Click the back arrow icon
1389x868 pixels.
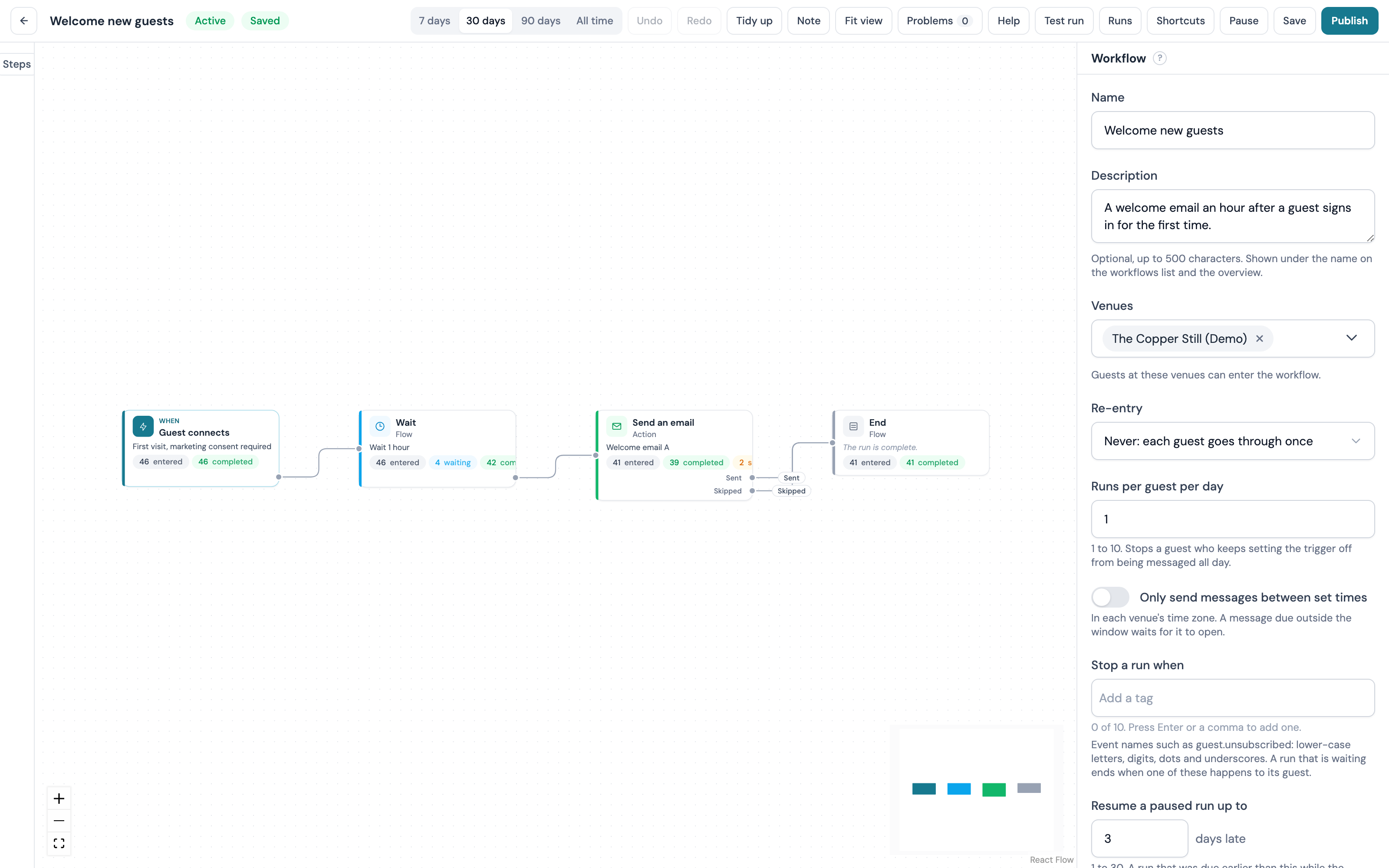click(x=23, y=21)
